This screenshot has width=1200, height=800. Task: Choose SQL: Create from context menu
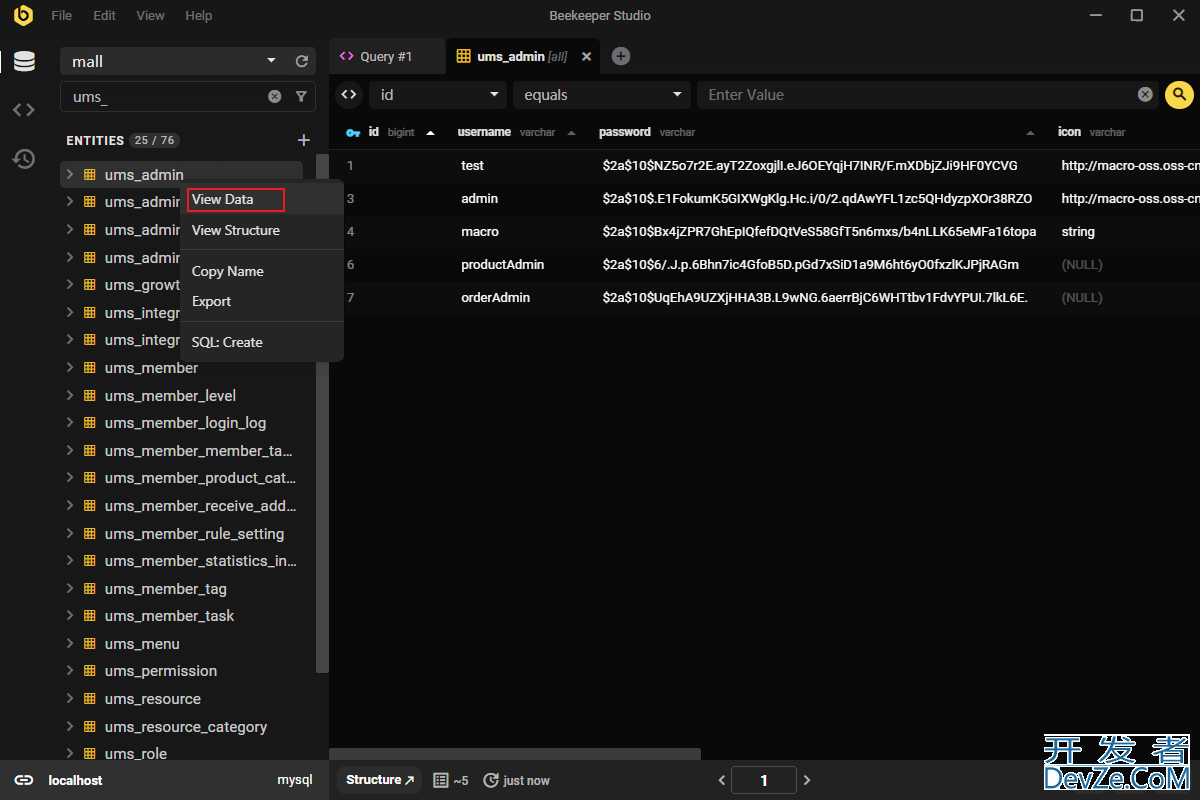tap(262, 342)
